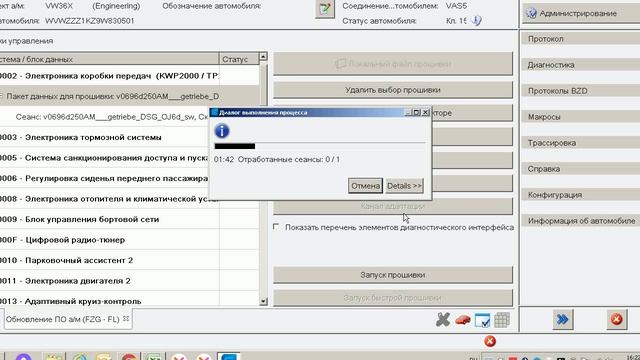The image size is (640, 360).
Task: Click the vehicle status info icon
Action: (x=476, y=20)
